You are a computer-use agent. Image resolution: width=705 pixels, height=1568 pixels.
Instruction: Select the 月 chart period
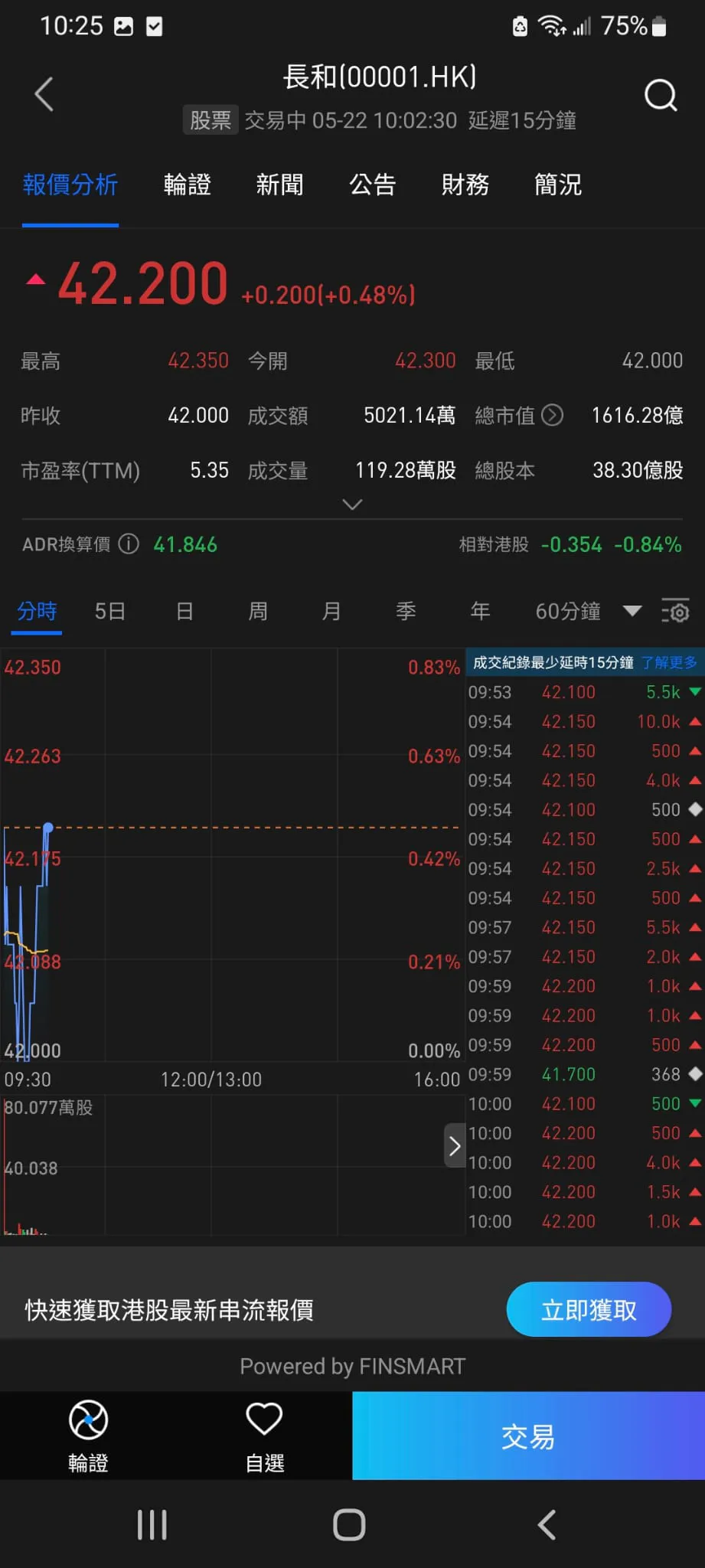point(331,611)
